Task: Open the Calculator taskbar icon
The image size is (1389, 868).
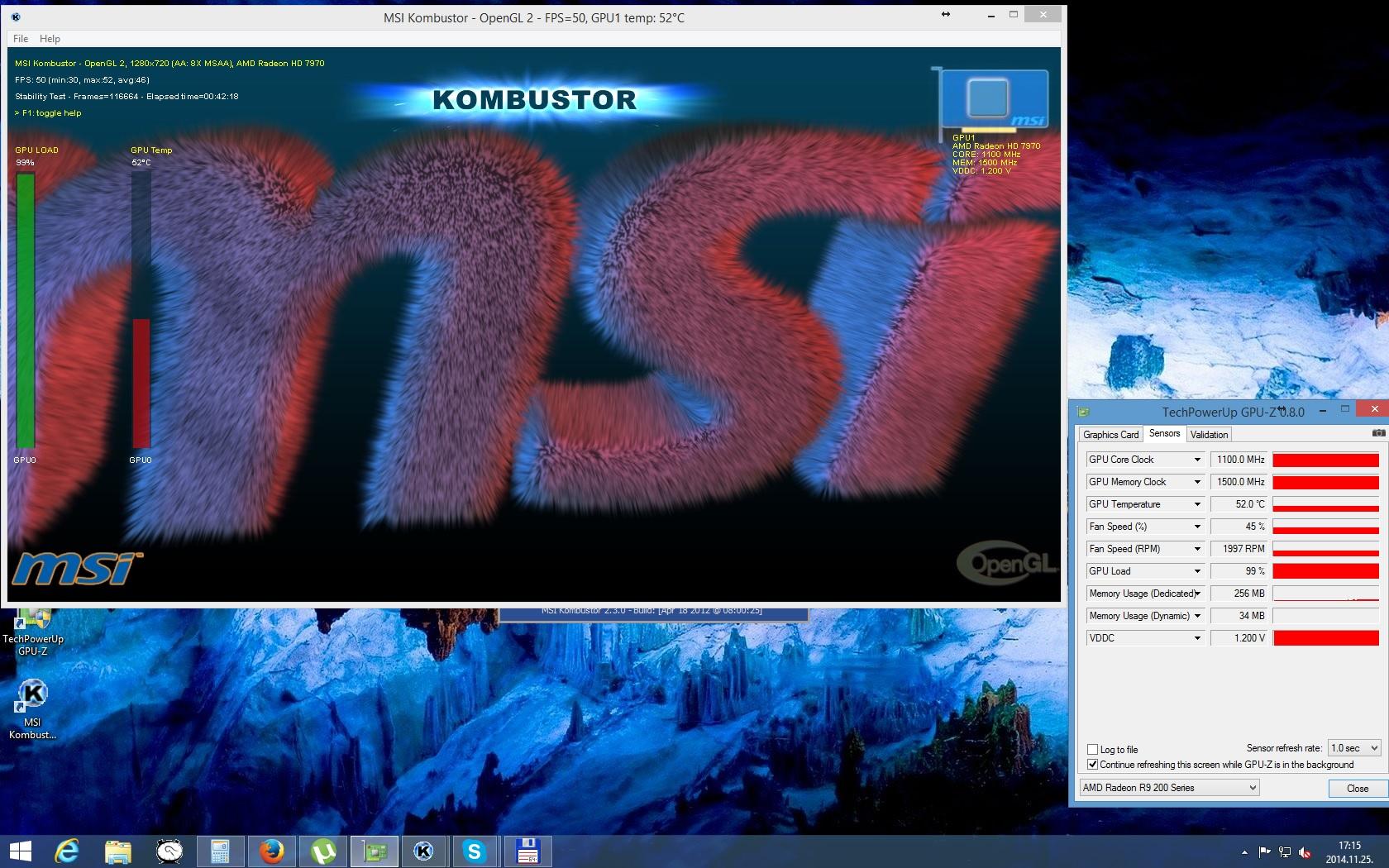Action: click(x=220, y=851)
